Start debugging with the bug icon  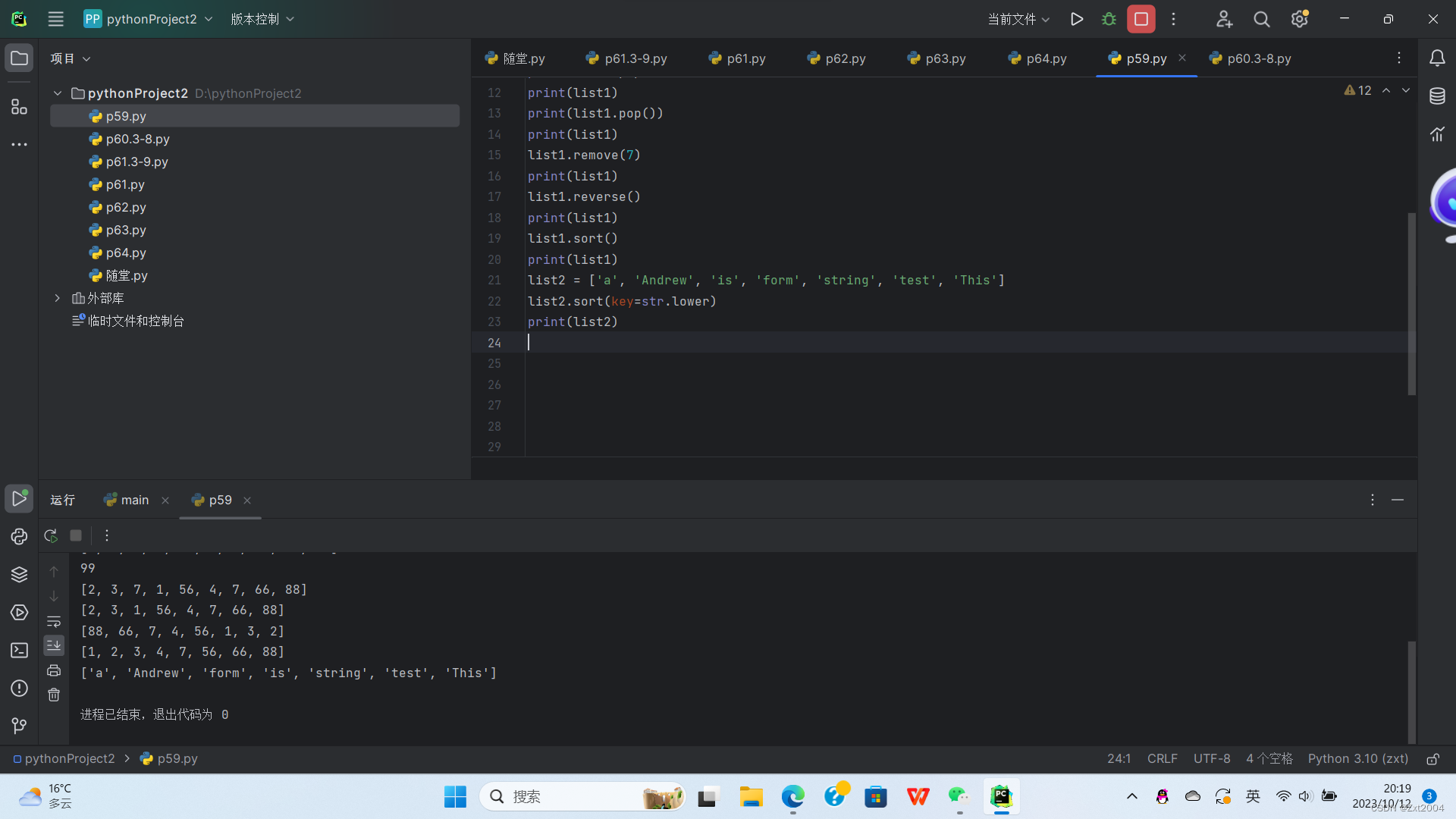[1109, 19]
